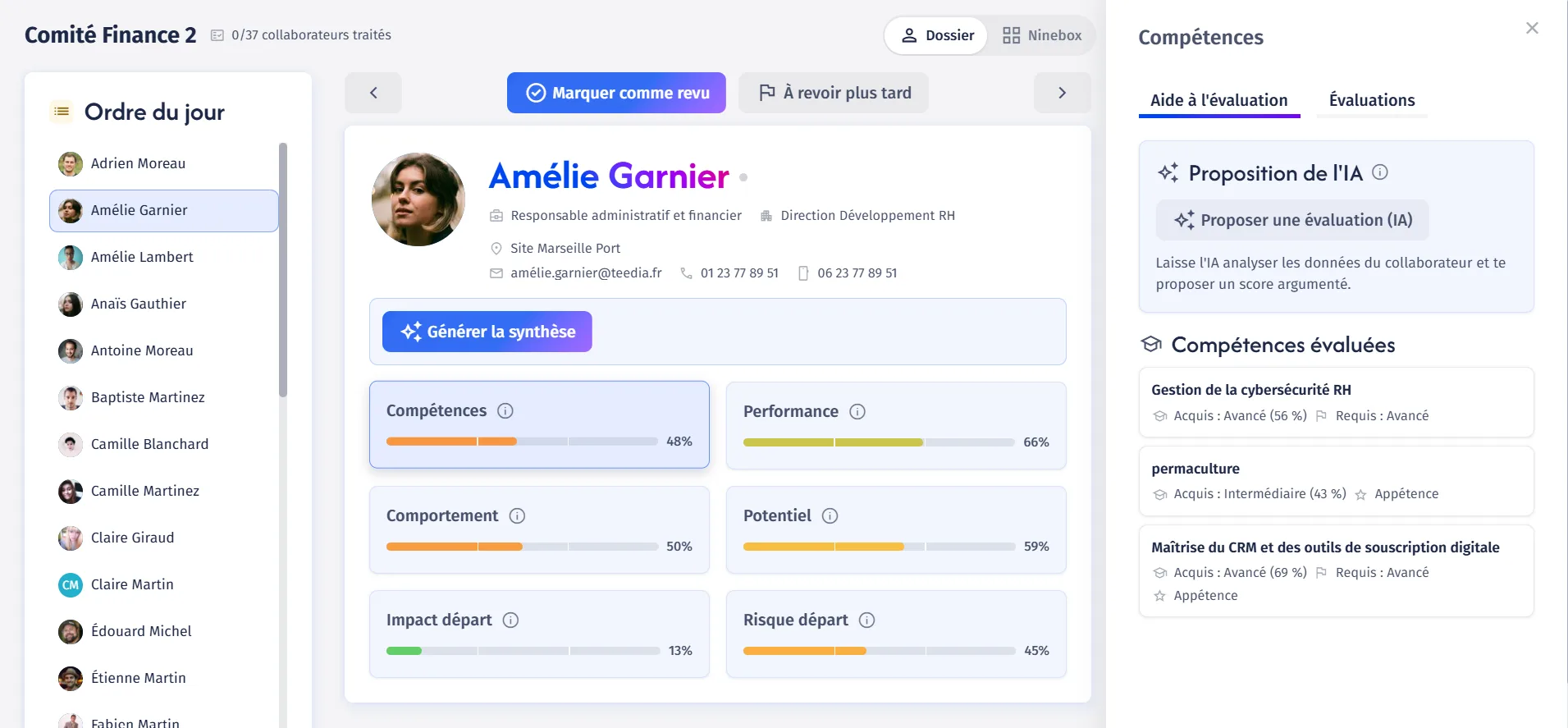Select Amélie Lambert in the agenda list

164,258
